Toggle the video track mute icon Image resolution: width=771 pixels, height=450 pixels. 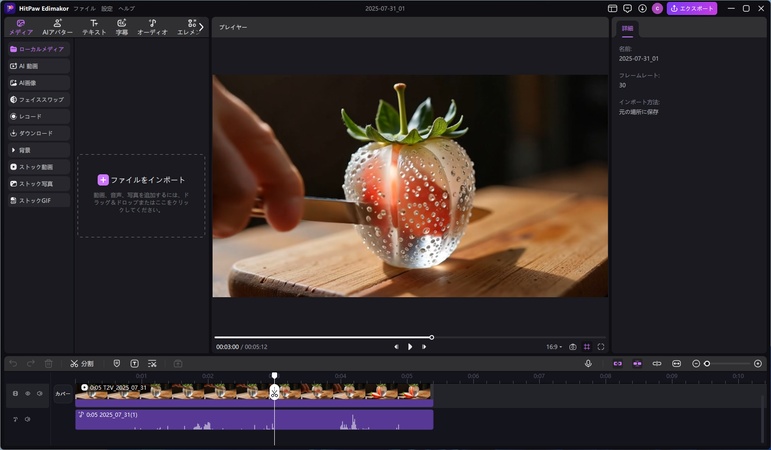click(x=39, y=393)
